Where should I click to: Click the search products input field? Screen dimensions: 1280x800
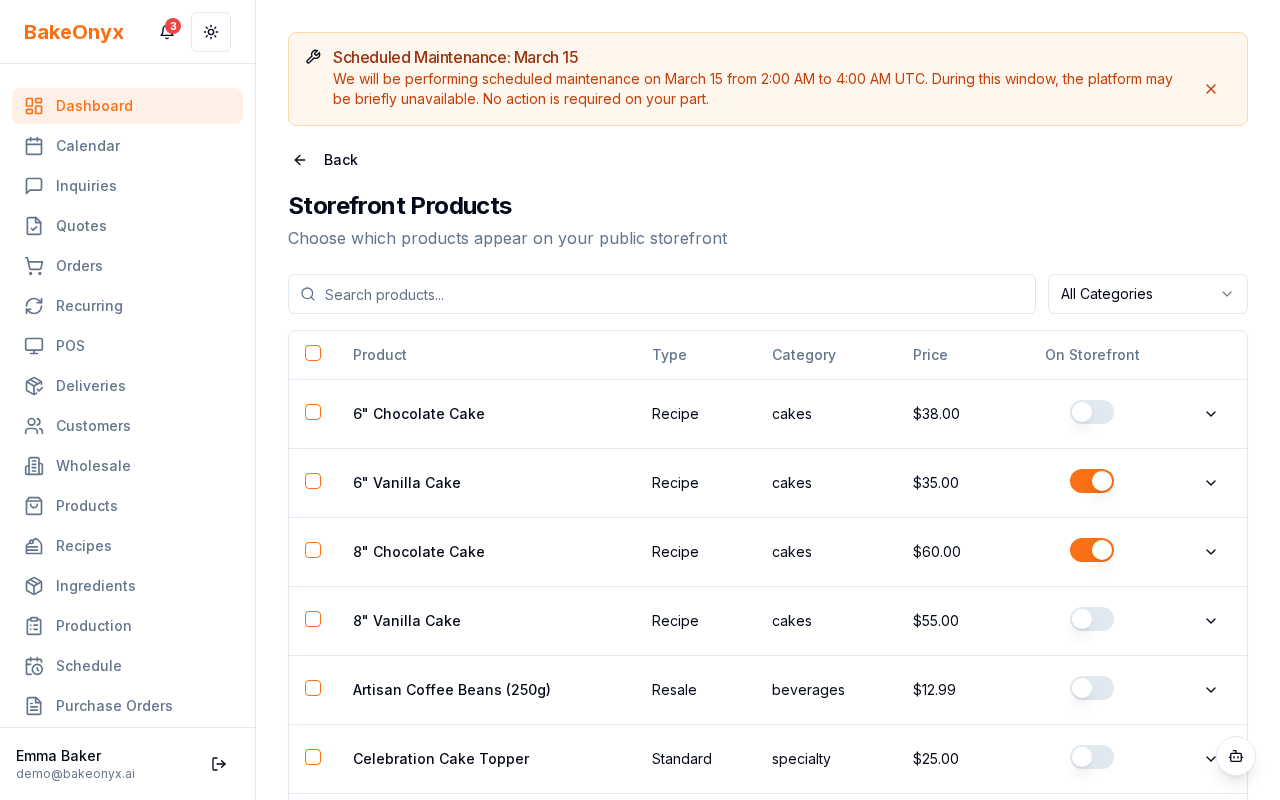tap(662, 294)
